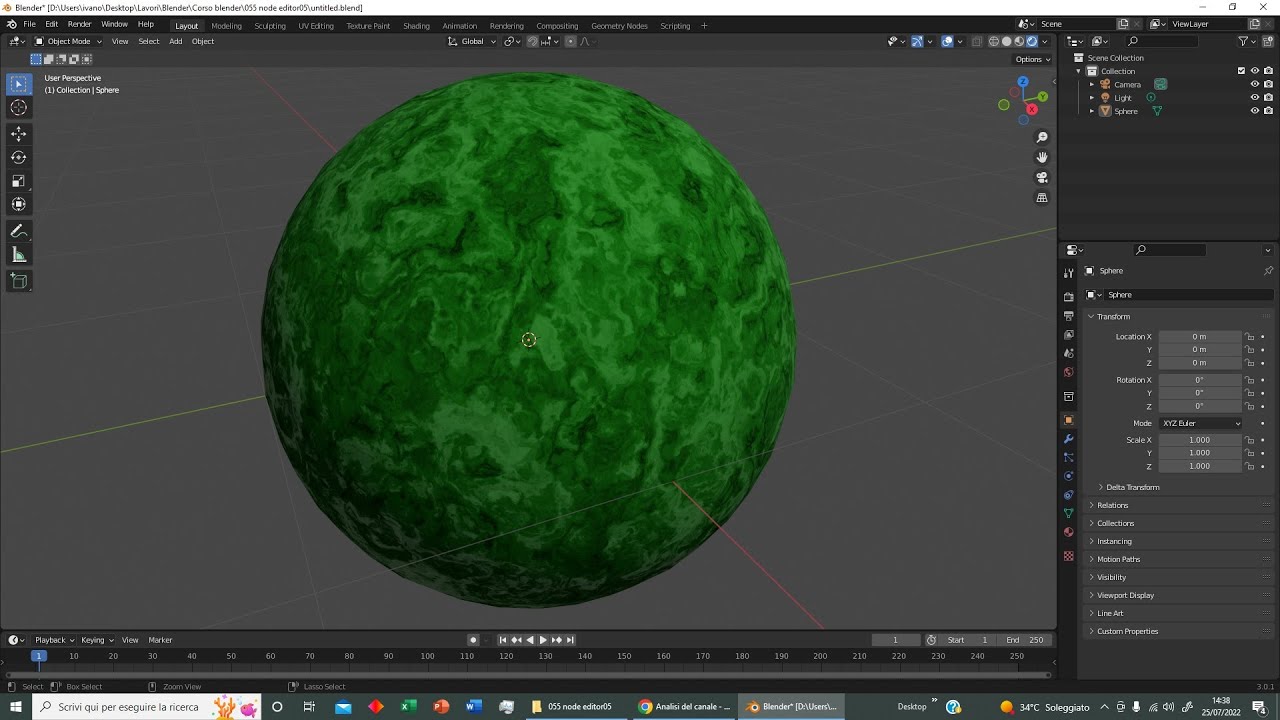Jump to the start frame
The width and height of the screenshot is (1280, 720).
503,640
